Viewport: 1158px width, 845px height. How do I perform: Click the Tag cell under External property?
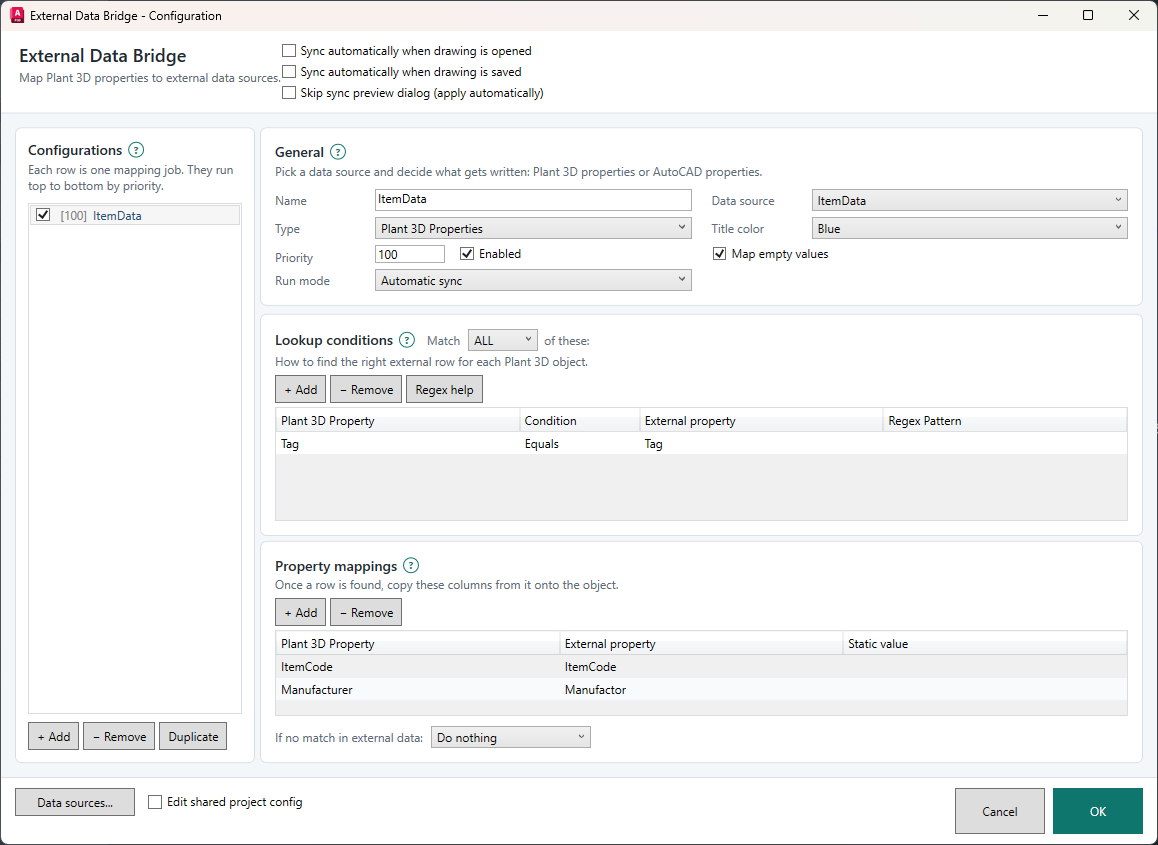(761, 444)
